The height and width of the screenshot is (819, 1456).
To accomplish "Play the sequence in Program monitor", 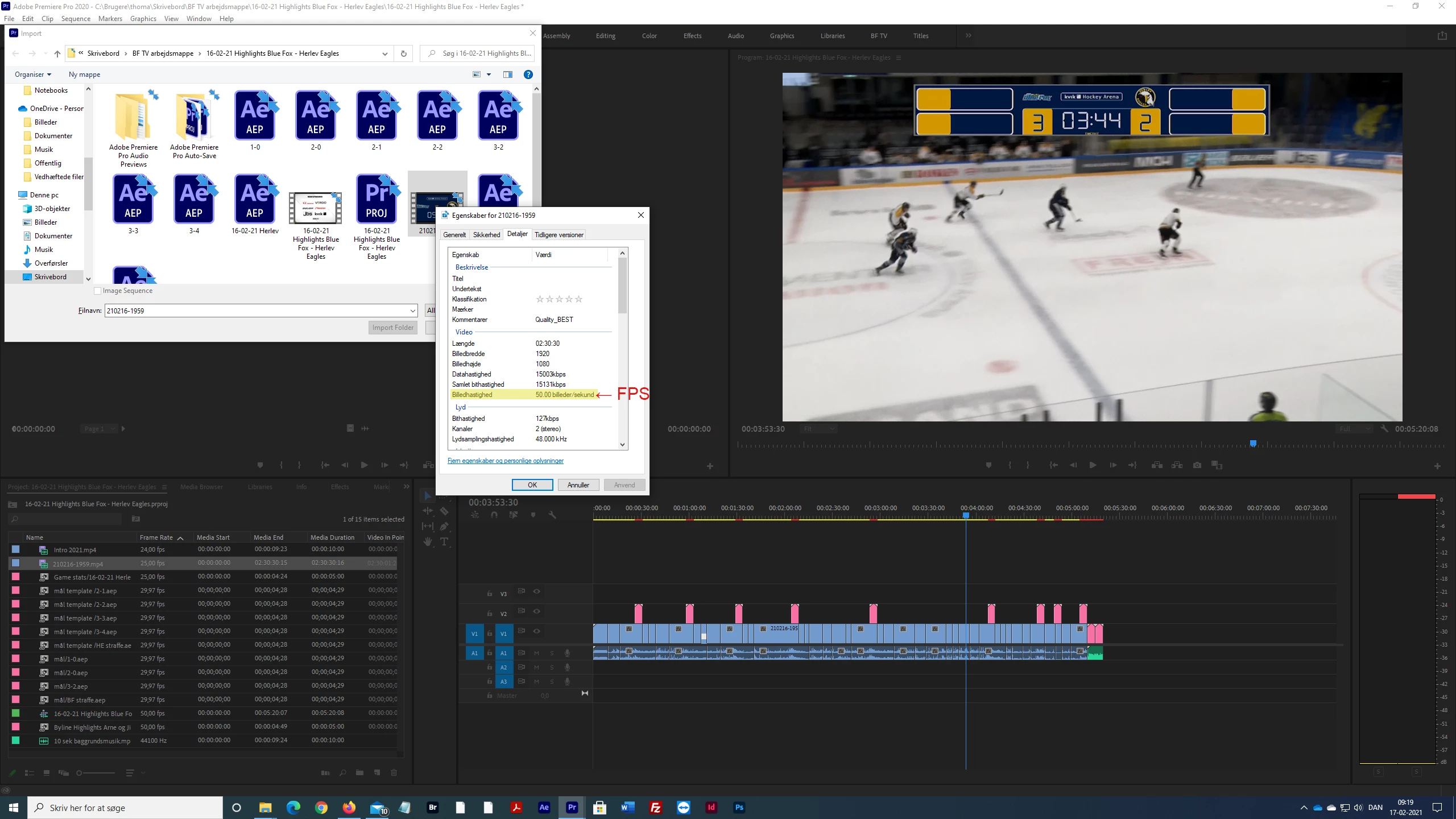I will click(x=1093, y=465).
